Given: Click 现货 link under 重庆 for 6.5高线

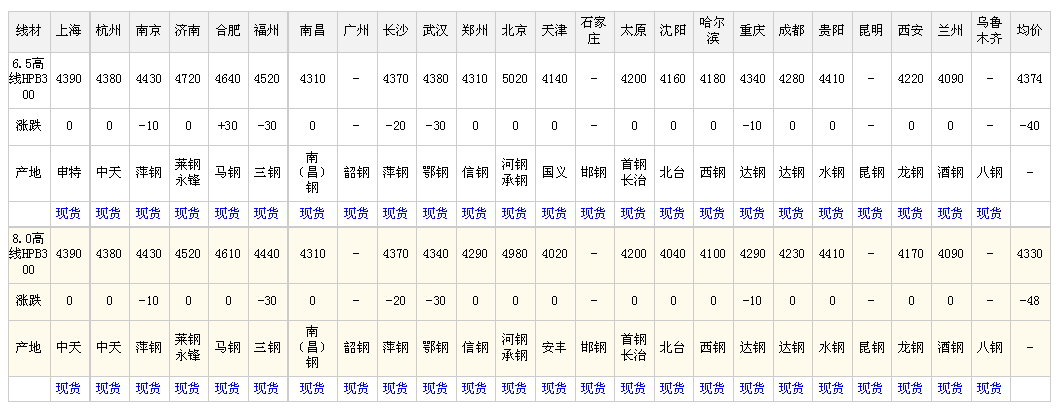Looking at the screenshot, I should pyautogui.click(x=752, y=213).
